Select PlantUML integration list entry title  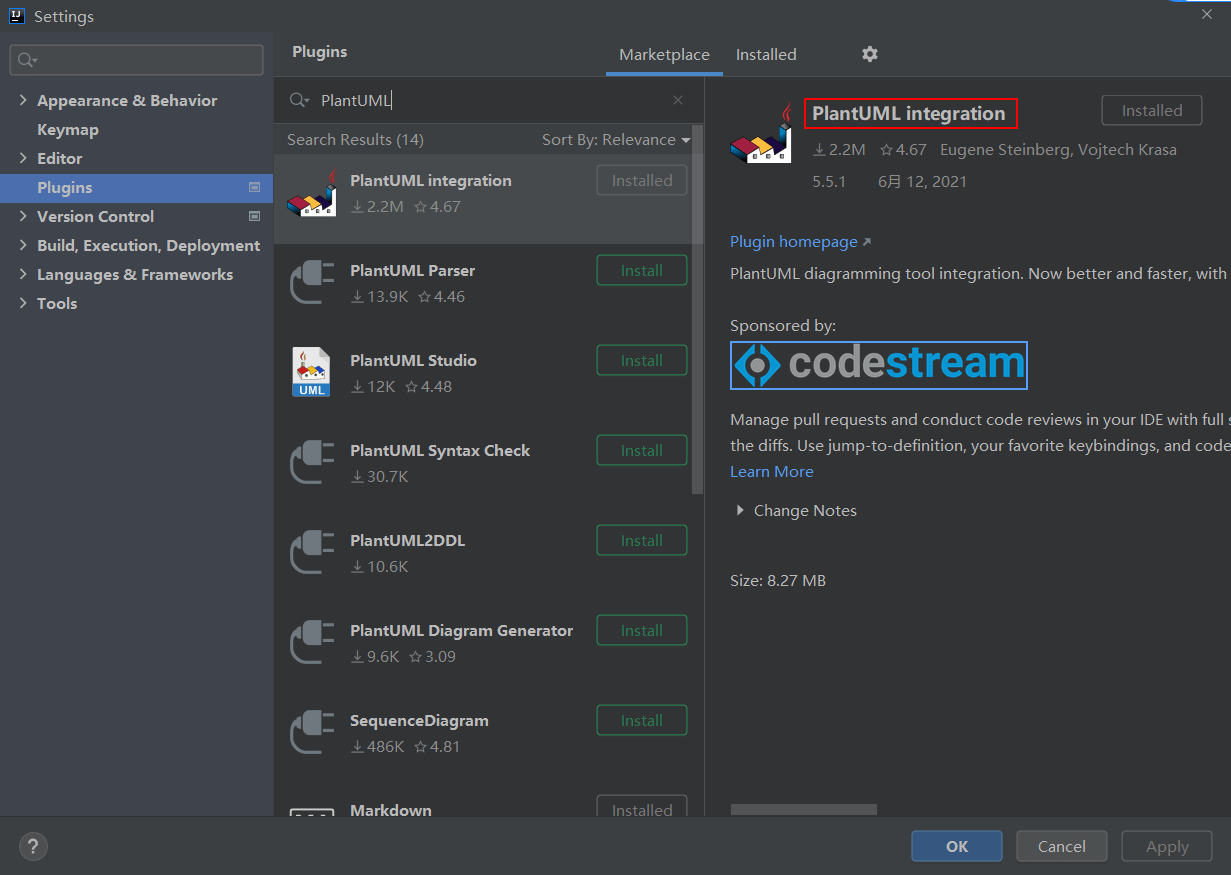click(x=431, y=180)
